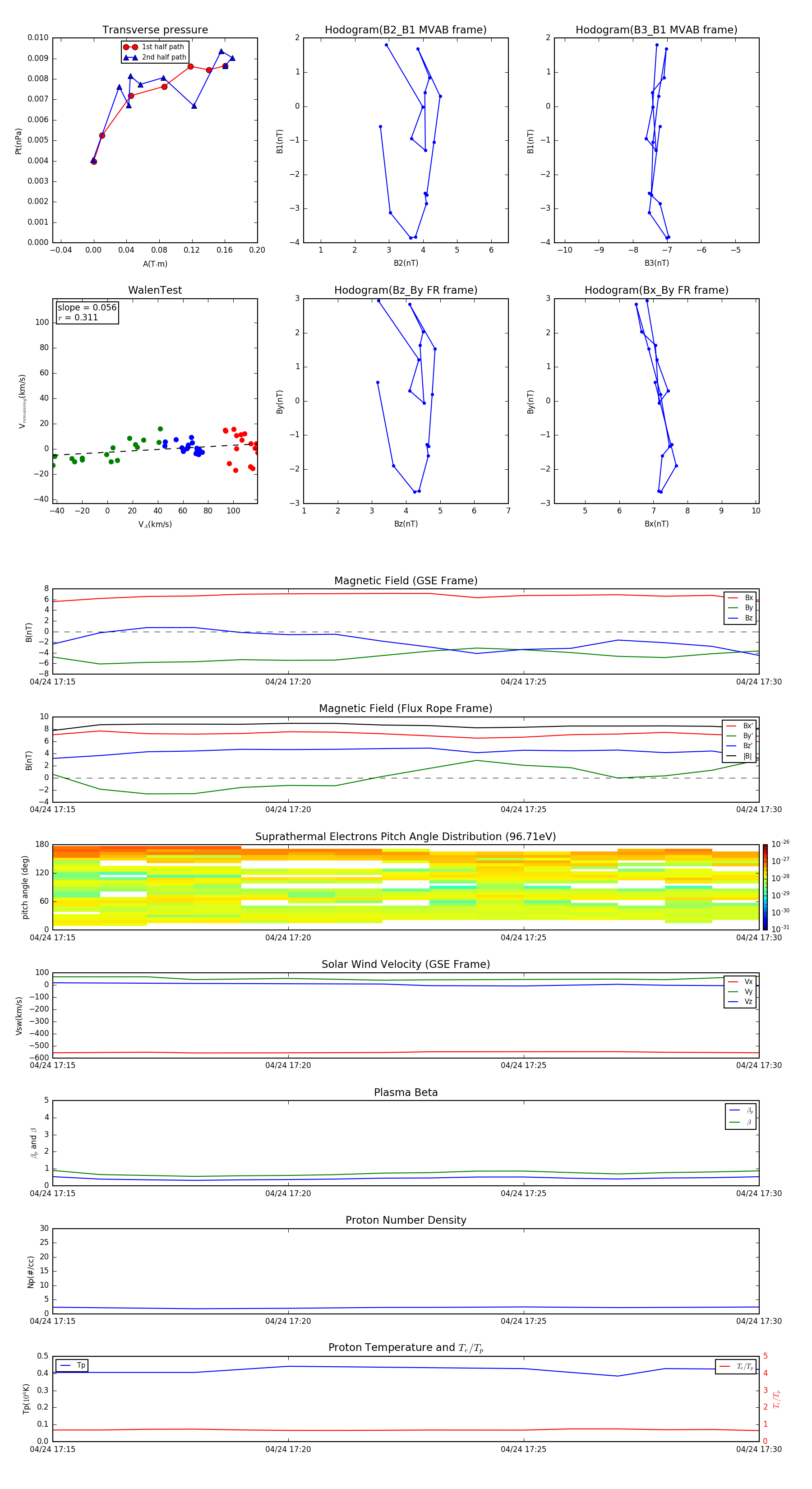Click the 'Hodogram(Bz_By FR frame)' title
Screen dimensions: 812x1489
406,290
